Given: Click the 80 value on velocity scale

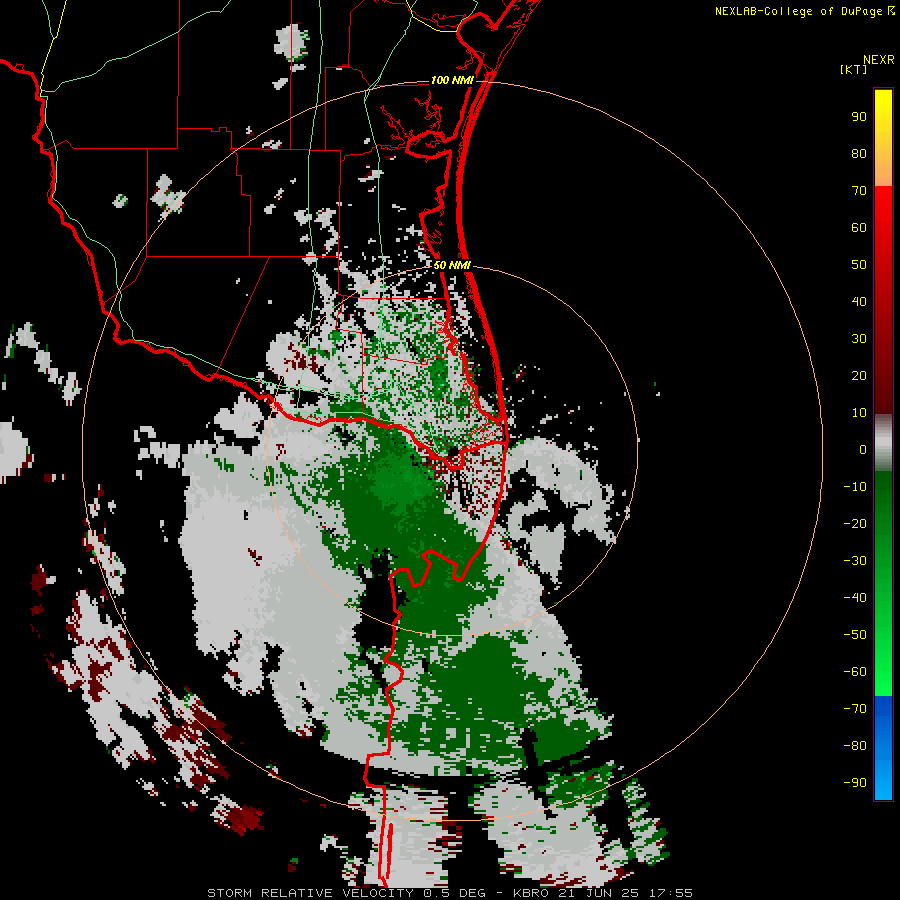Looking at the screenshot, I should coord(859,154).
